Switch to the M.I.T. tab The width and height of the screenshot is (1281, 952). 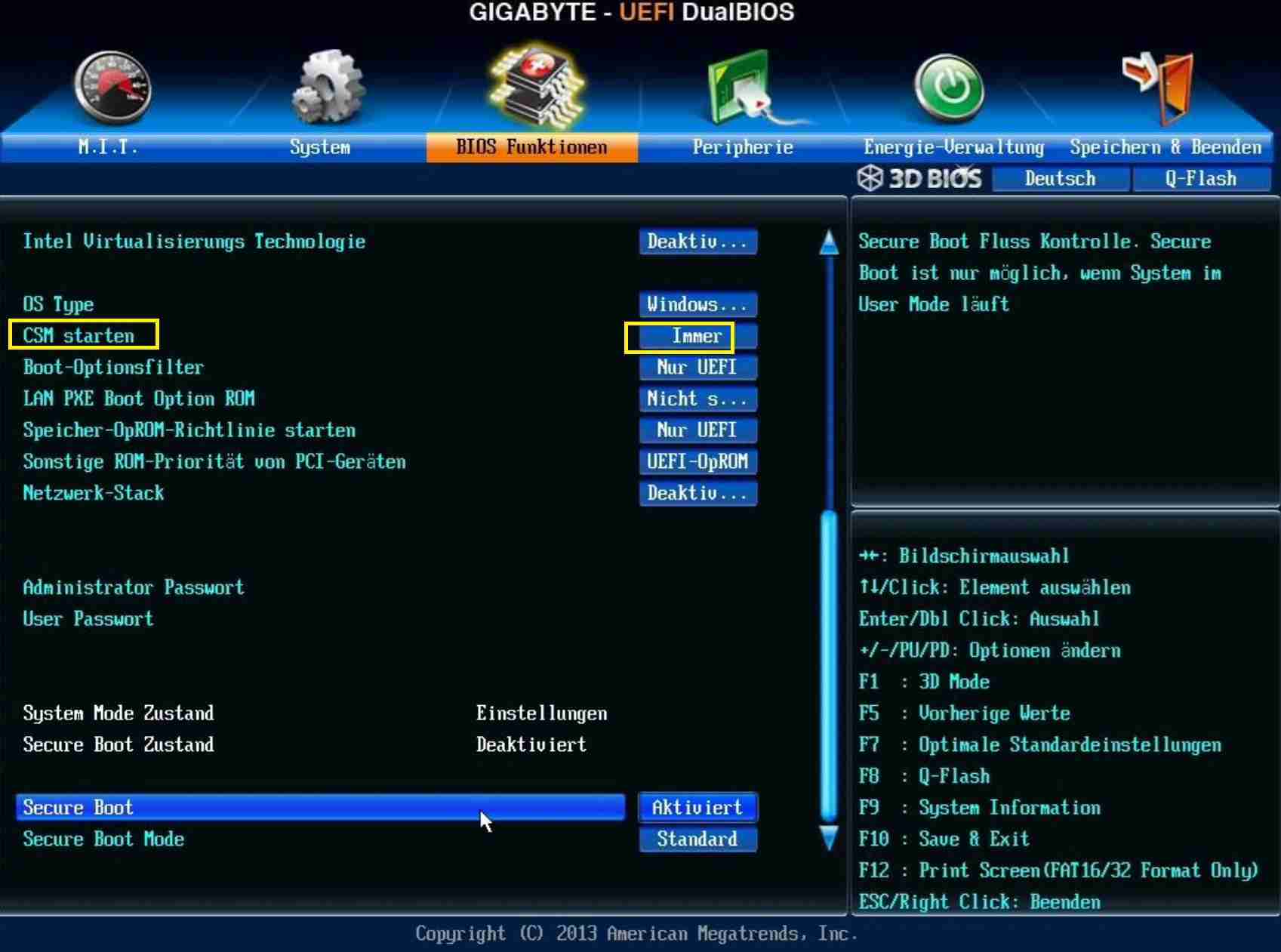108,147
